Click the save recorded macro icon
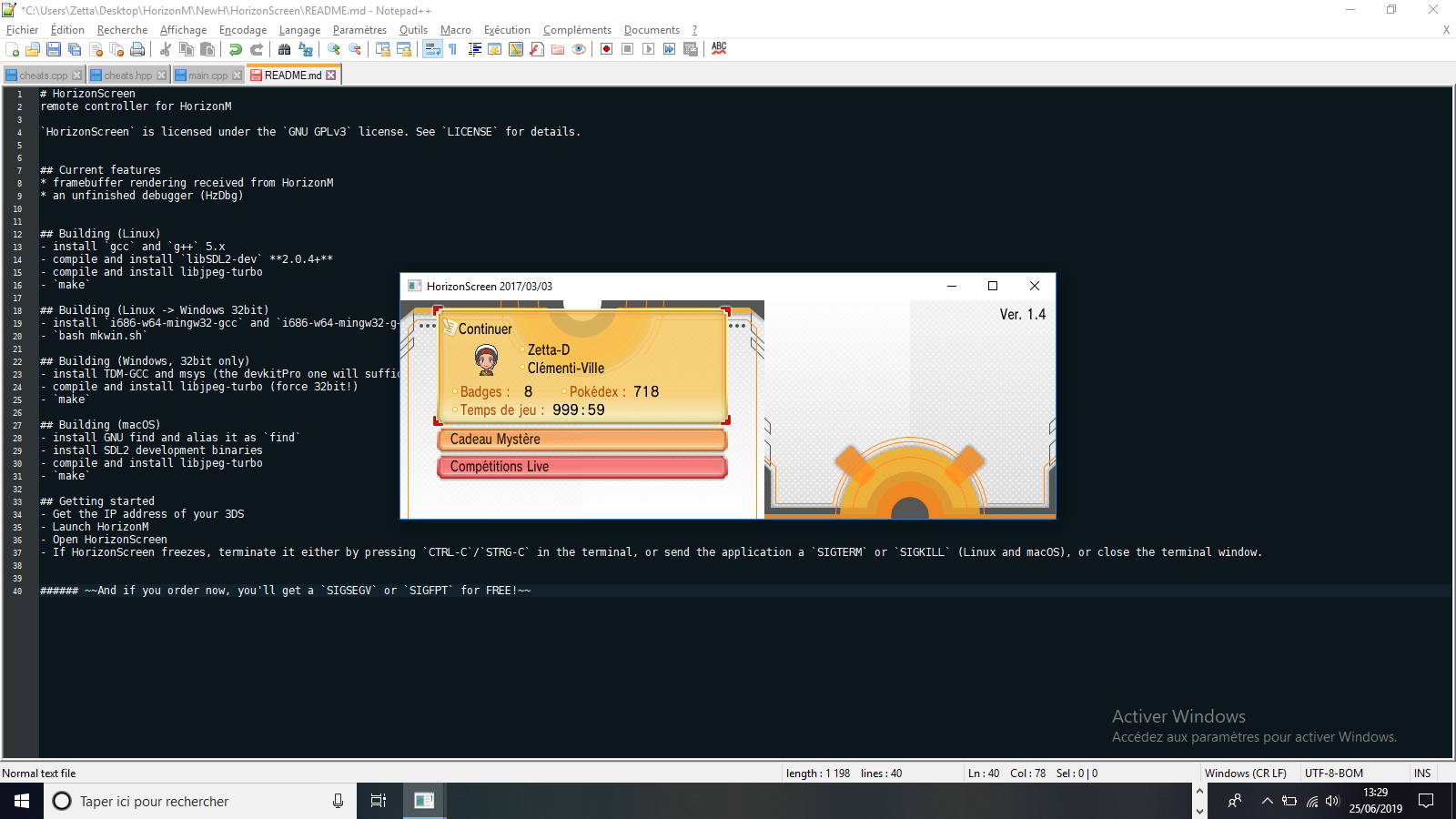The width and height of the screenshot is (1456, 819). pos(691,49)
